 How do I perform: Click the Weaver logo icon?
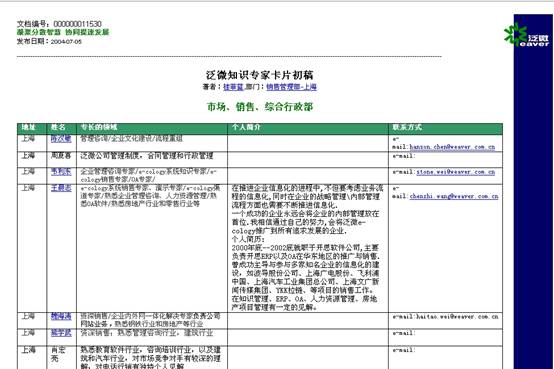526,35
